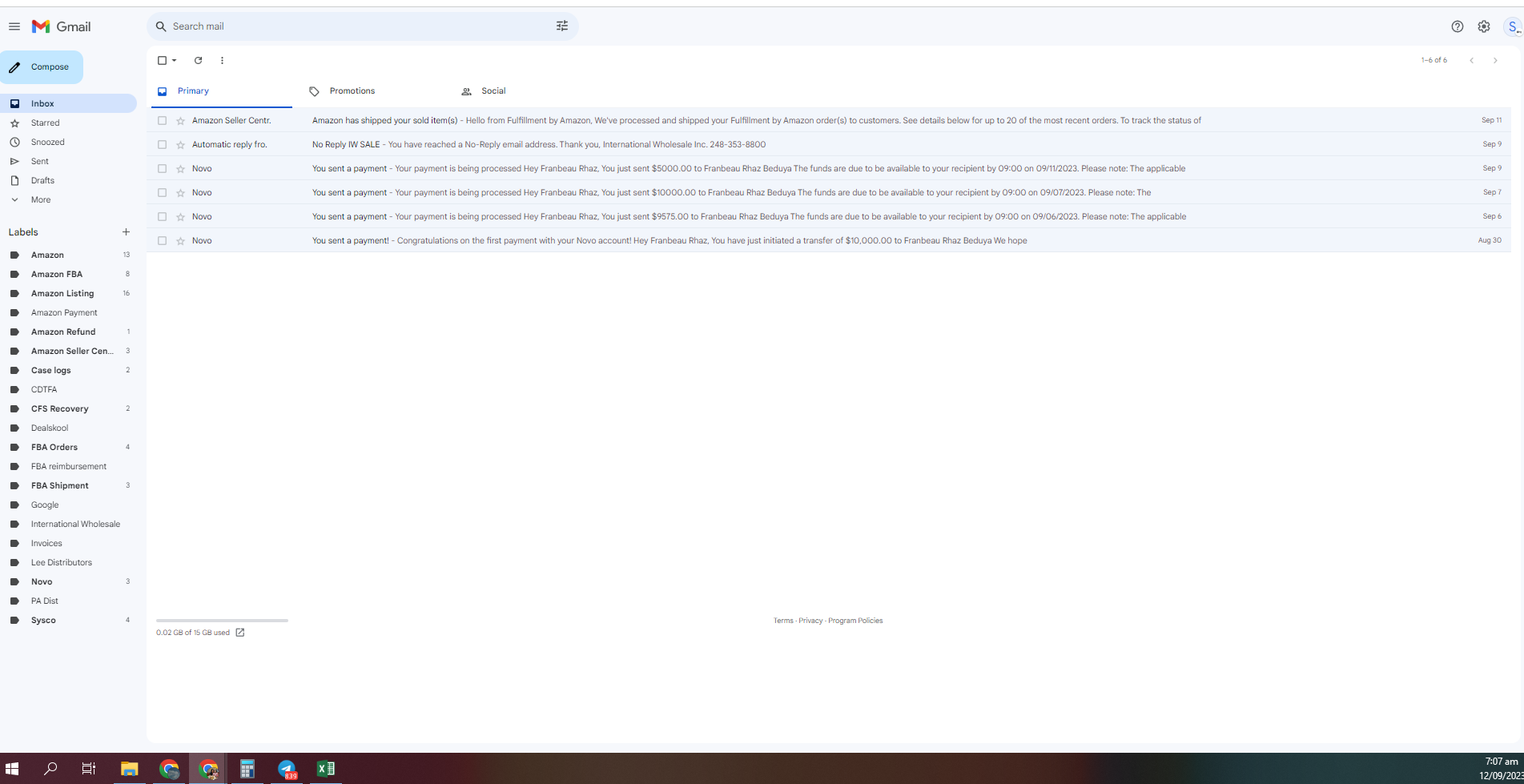This screenshot has width=1524, height=784.
Task: Open the Inbox folder
Action: coord(68,103)
